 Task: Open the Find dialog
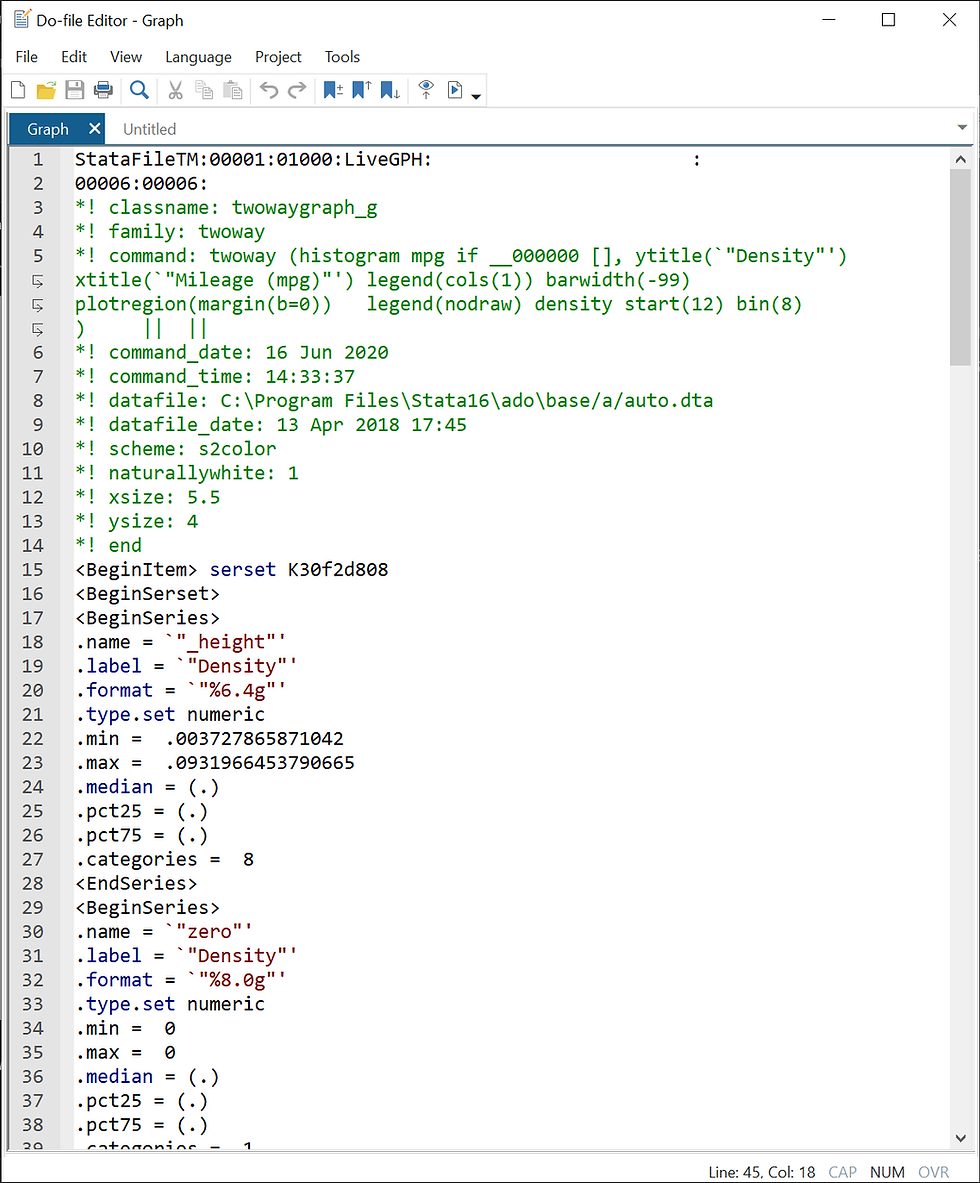click(x=139, y=90)
